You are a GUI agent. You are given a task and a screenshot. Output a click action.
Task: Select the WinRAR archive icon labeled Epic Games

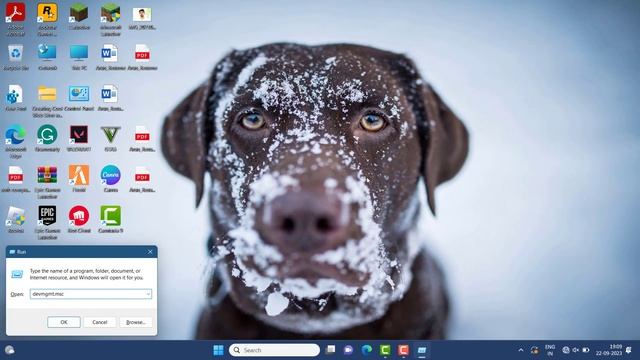(x=47, y=176)
